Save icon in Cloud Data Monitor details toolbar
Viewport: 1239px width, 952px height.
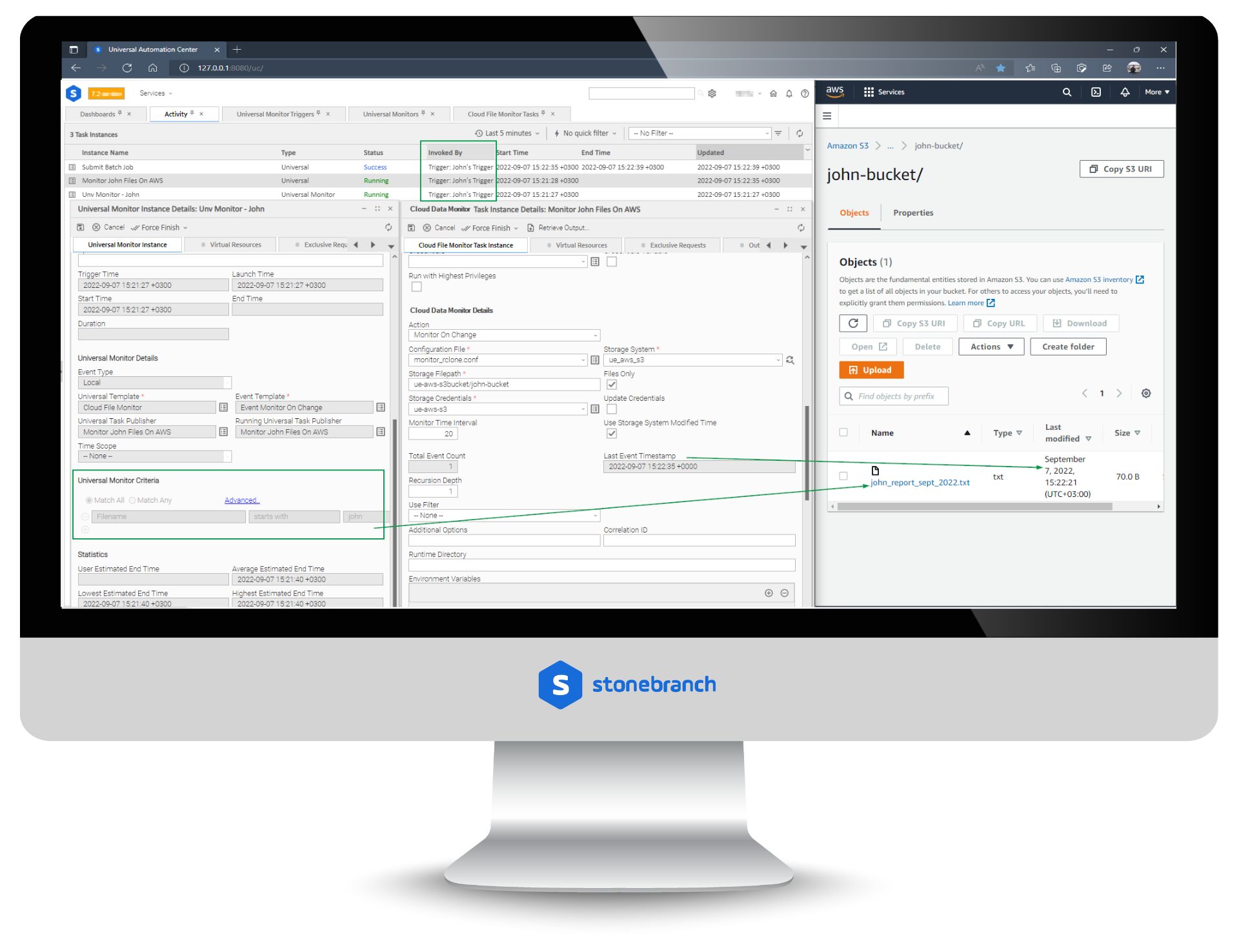(x=412, y=228)
